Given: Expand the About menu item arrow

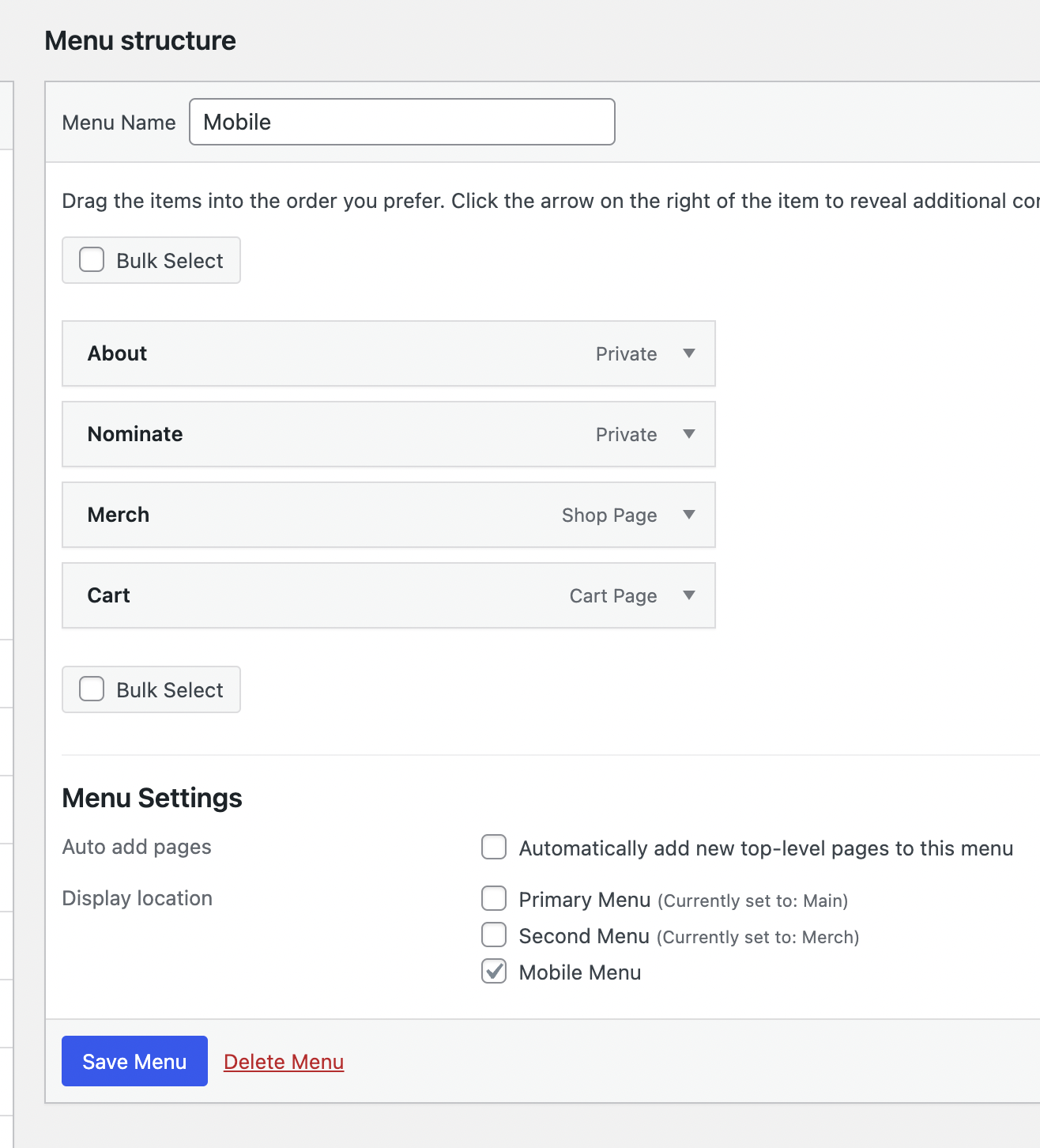Looking at the screenshot, I should [689, 353].
